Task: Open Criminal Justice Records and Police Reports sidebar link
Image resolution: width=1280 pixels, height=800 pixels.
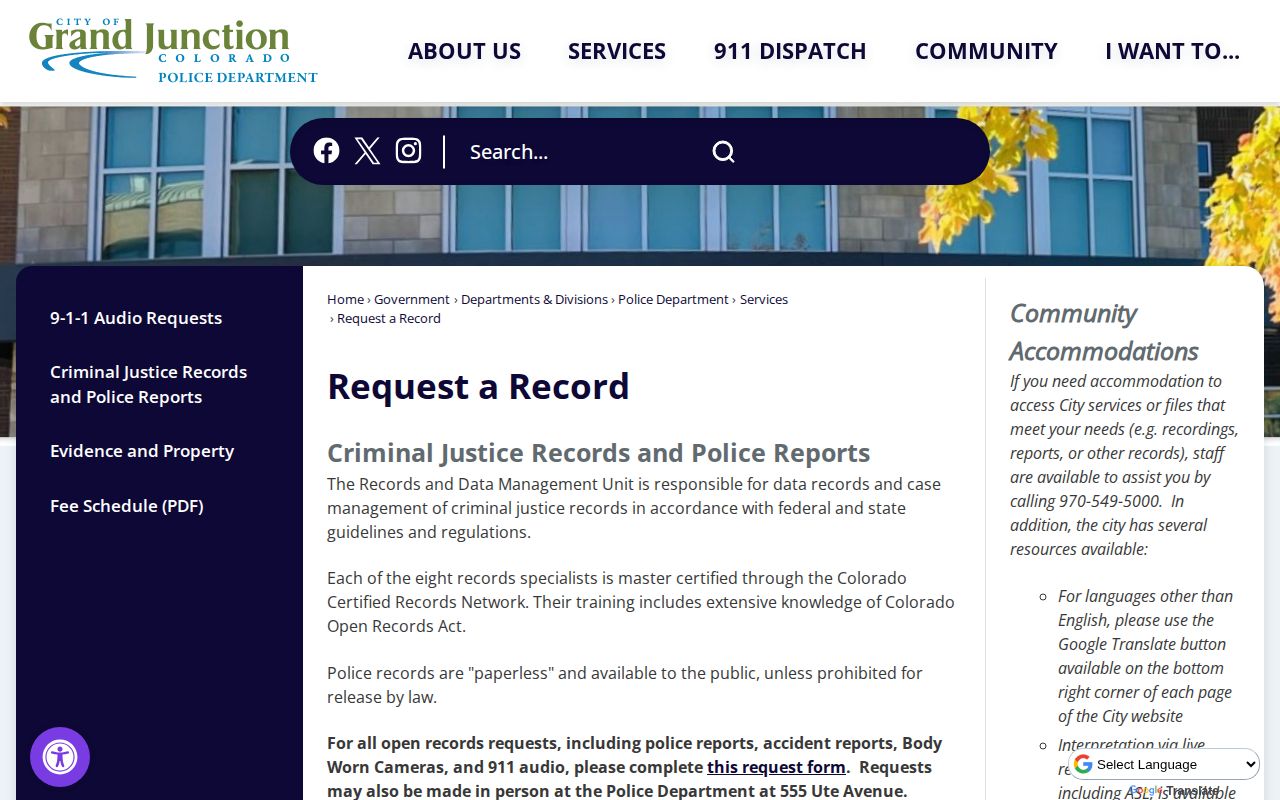Action: [149, 384]
